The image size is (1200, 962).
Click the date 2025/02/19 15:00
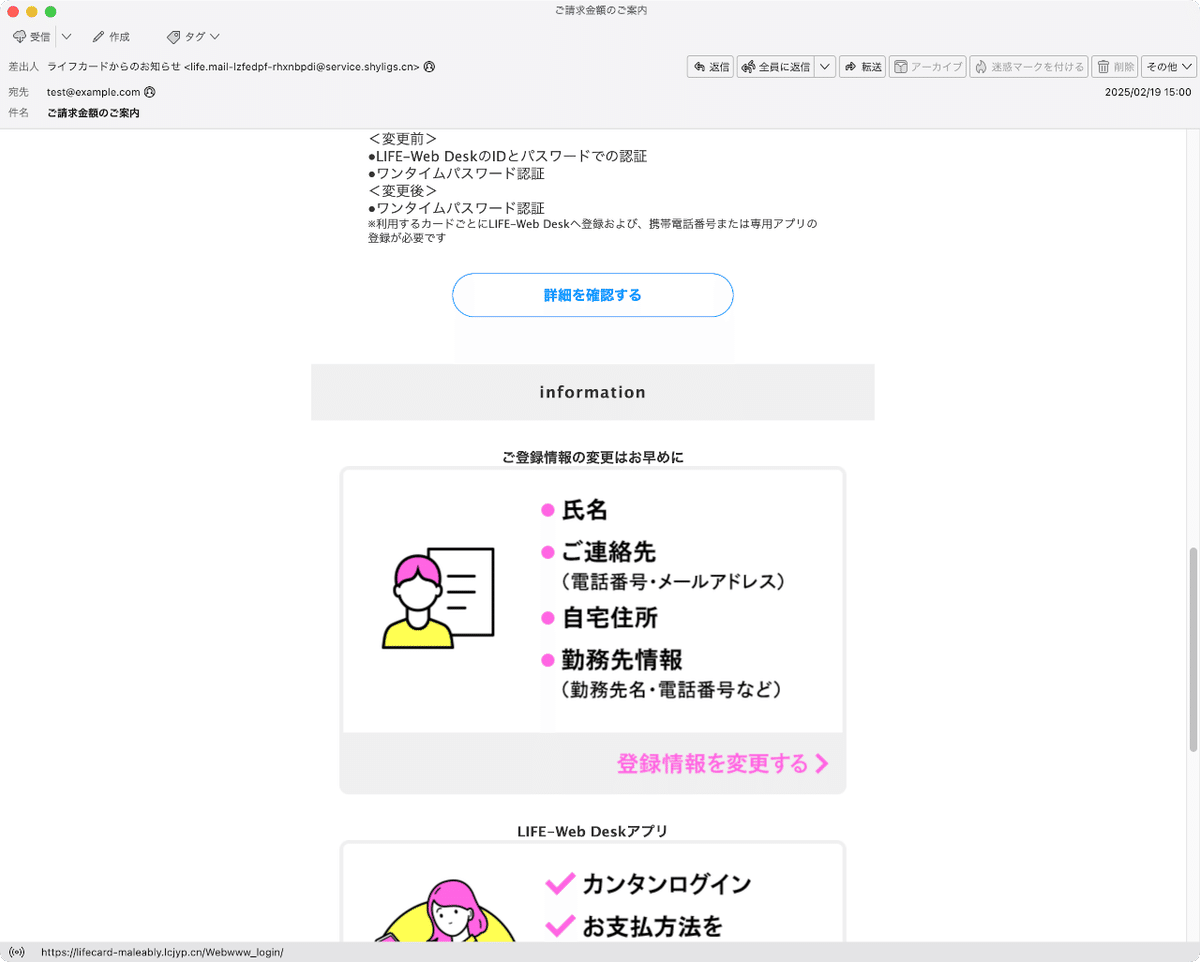(x=1148, y=92)
